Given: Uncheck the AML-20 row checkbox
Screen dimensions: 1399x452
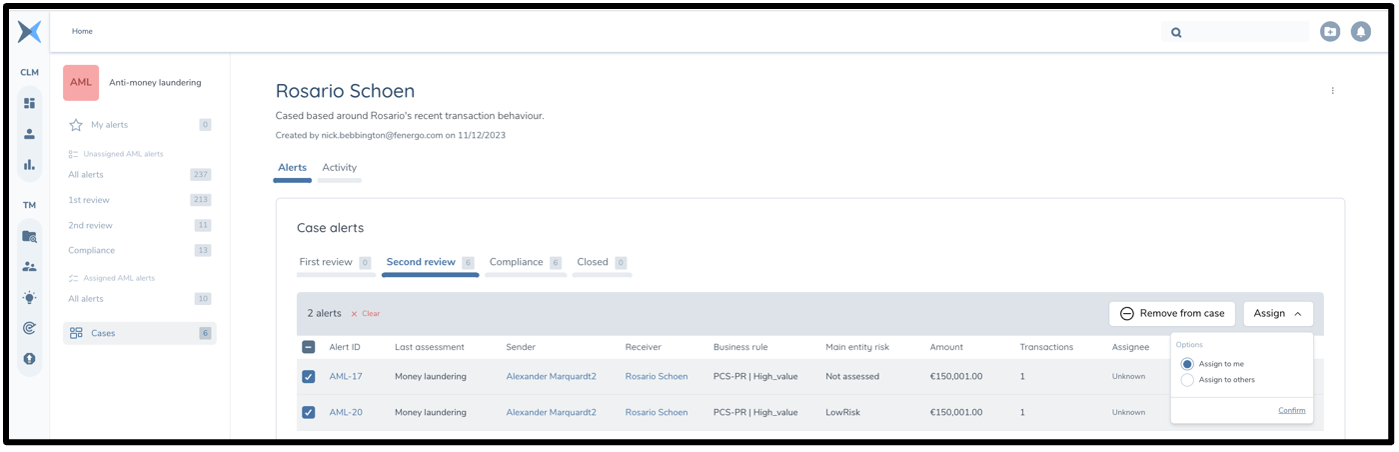Looking at the screenshot, I should click(308, 412).
